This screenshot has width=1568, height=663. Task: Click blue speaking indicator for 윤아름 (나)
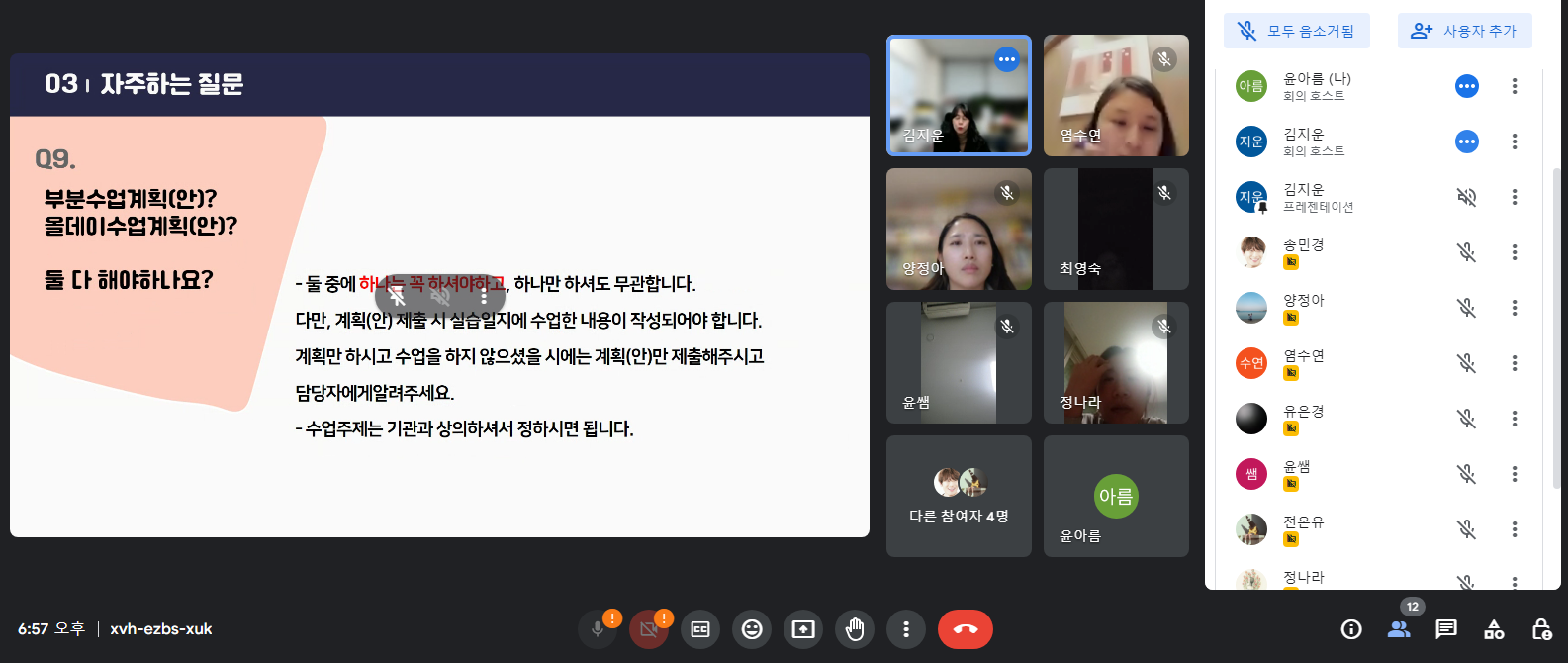1467,86
